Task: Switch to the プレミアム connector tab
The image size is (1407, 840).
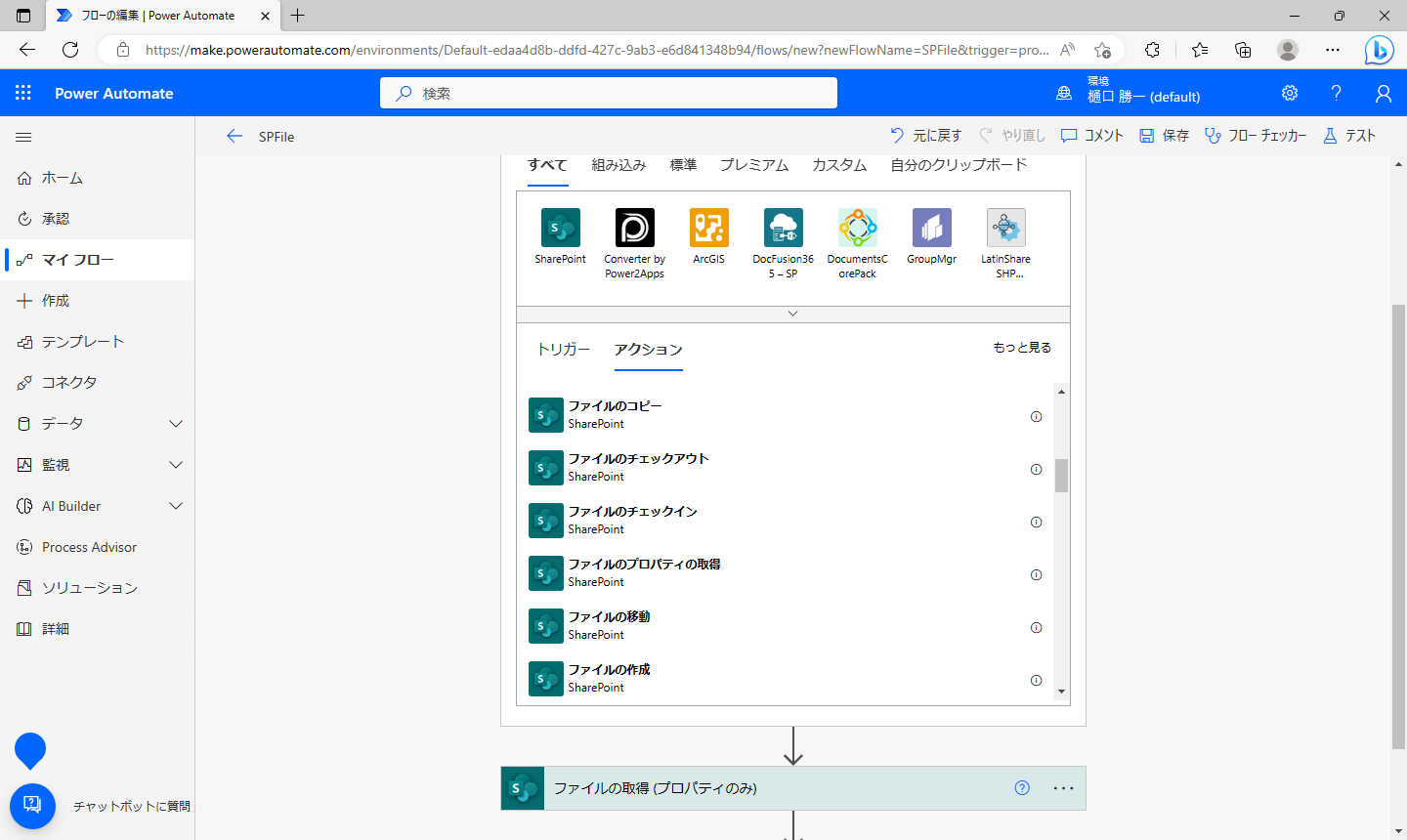Action: coord(754,165)
